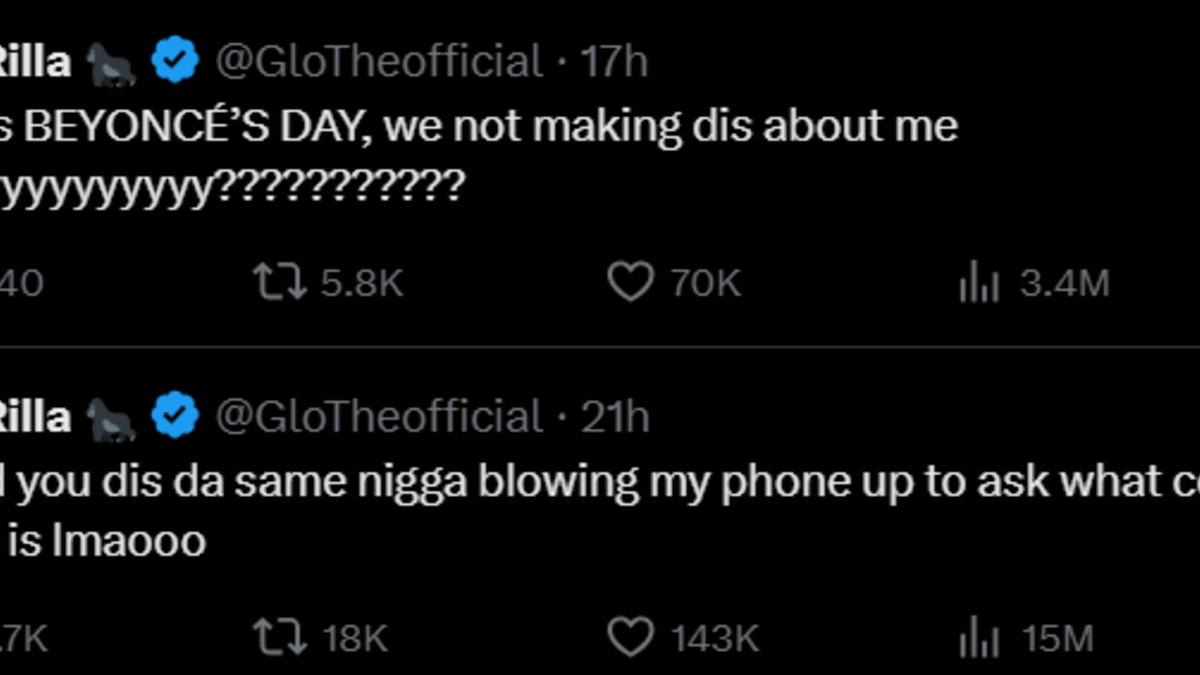Viewport: 1200px width, 675px height.
Task: Open @GloTheofficial handle on the 21h tweet
Action: click(379, 416)
